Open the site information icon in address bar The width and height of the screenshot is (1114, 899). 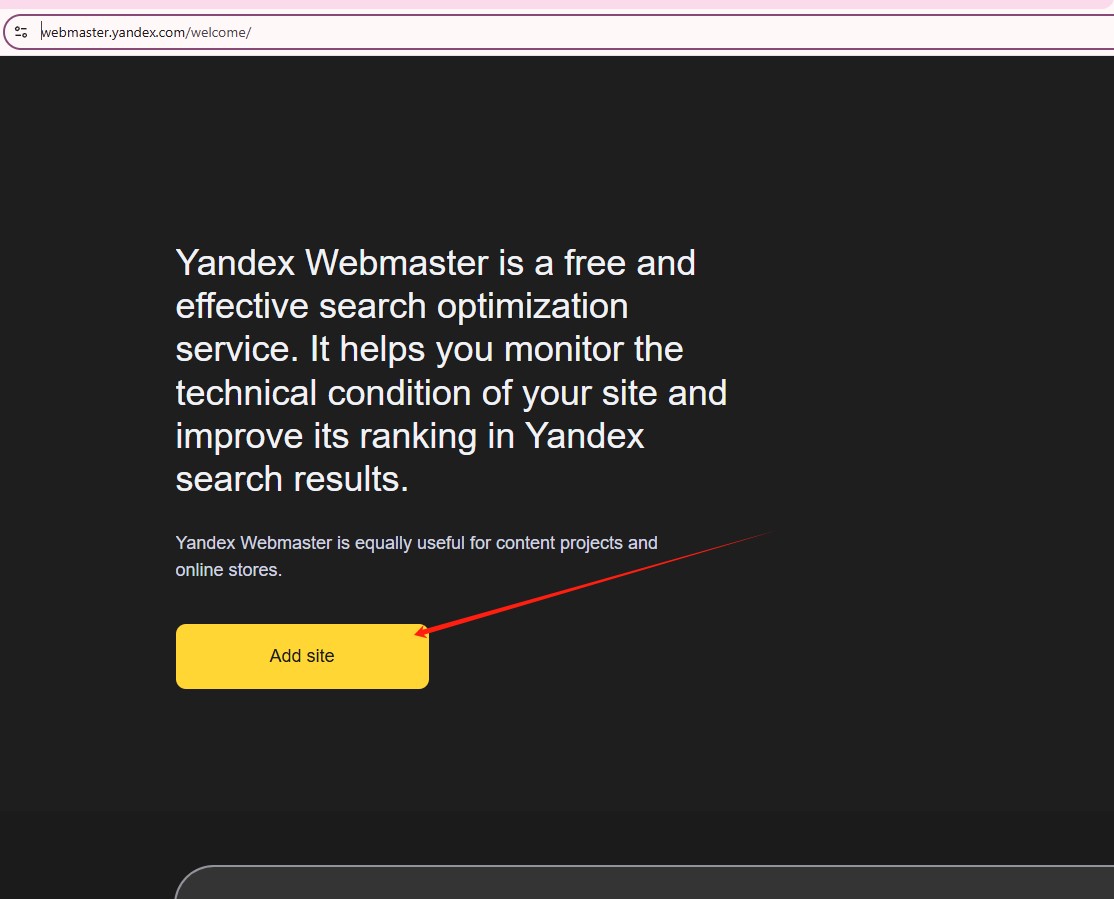[21, 32]
